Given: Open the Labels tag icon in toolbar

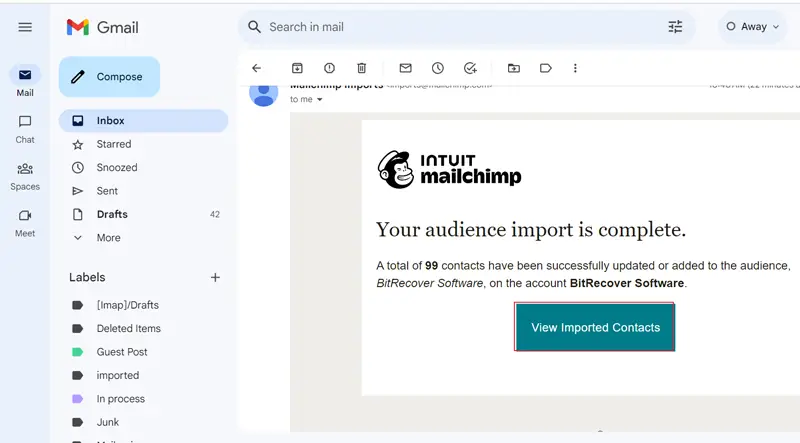Looking at the screenshot, I should point(545,68).
